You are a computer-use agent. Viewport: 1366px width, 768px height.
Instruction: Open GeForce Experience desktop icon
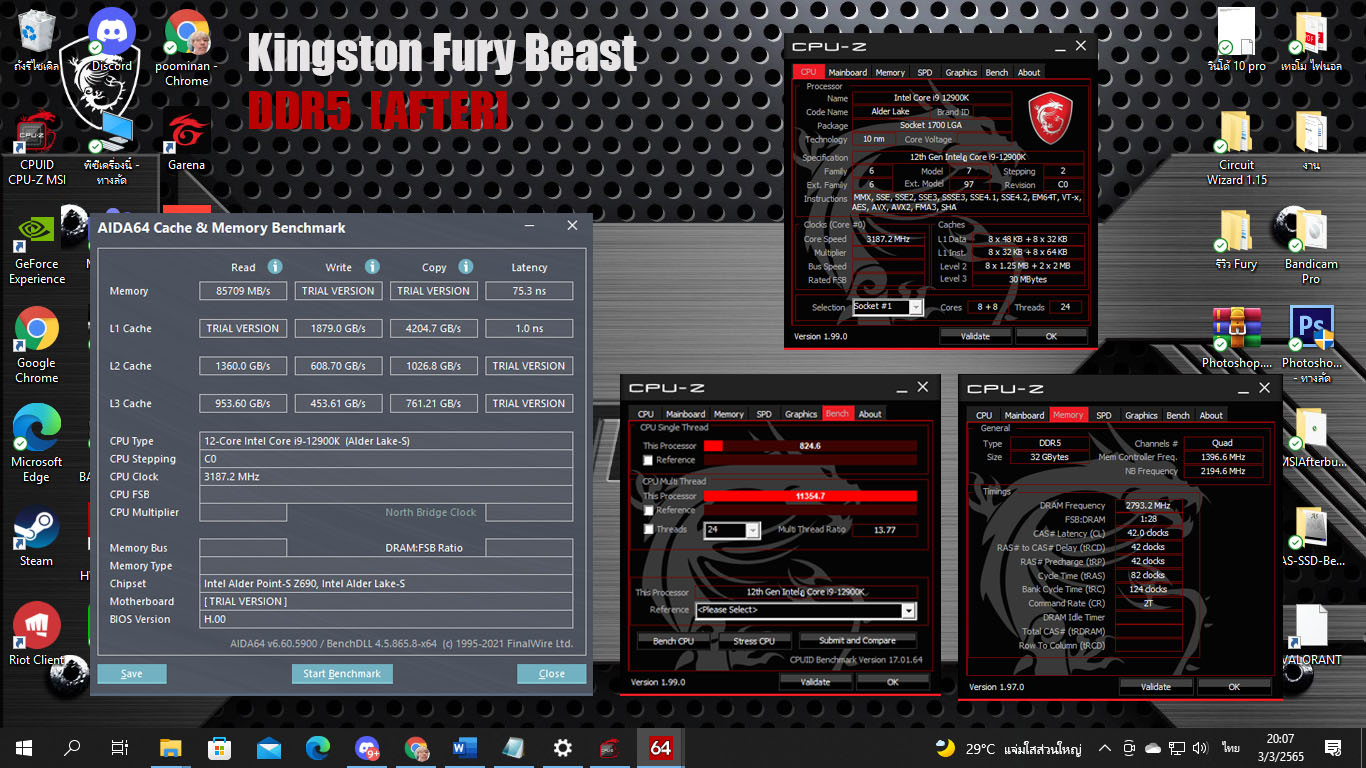click(37, 232)
